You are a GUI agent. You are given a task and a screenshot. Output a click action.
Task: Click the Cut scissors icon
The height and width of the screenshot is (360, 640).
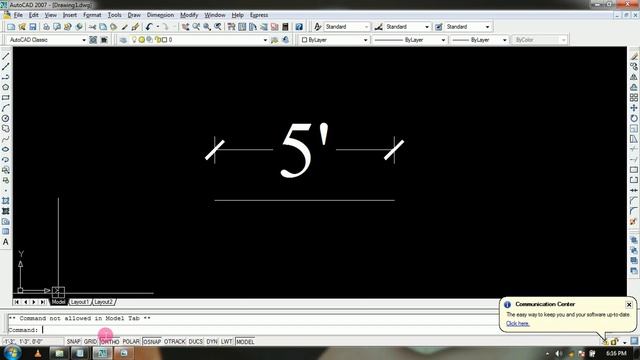92,27
